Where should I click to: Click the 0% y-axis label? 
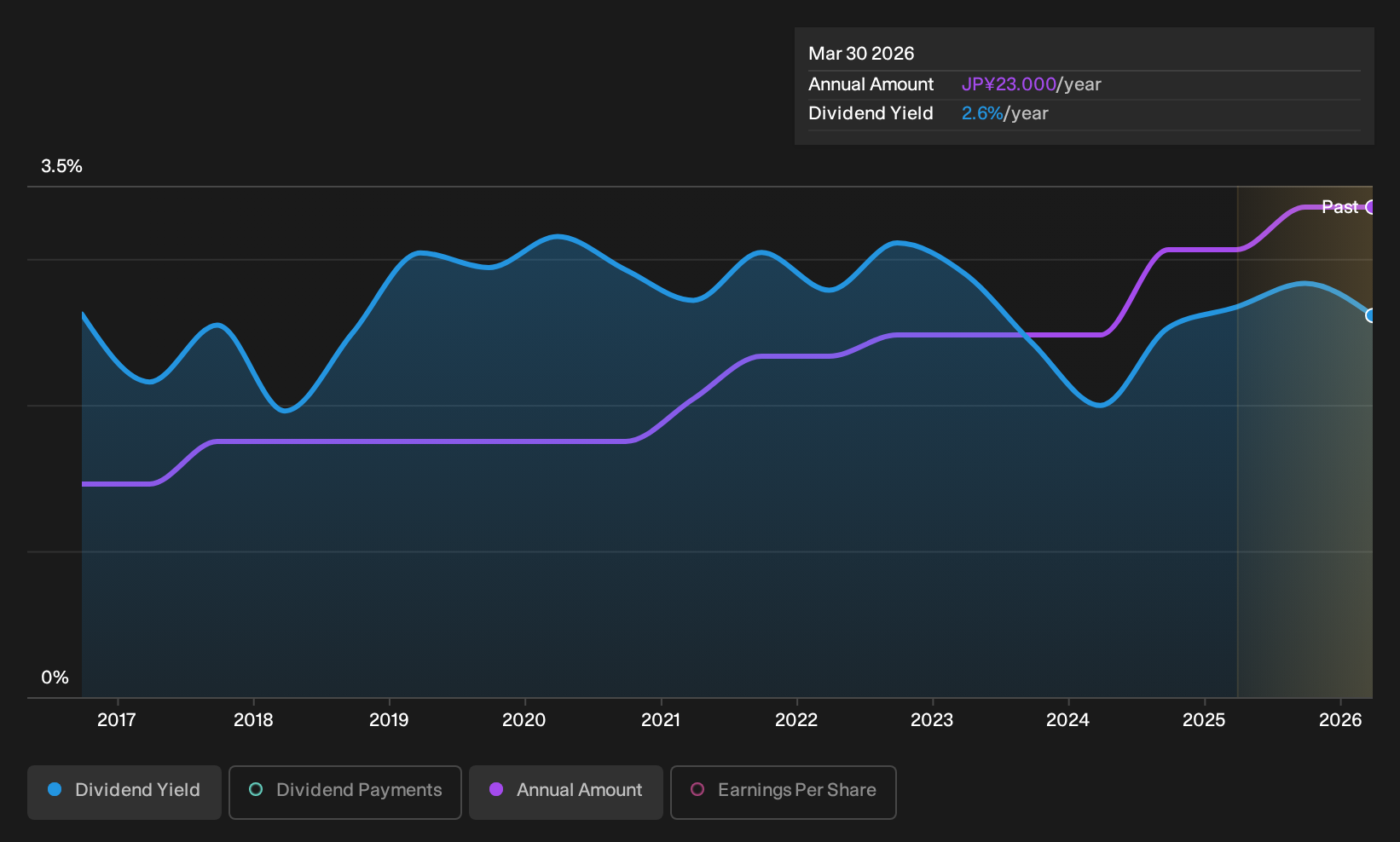pos(55,678)
